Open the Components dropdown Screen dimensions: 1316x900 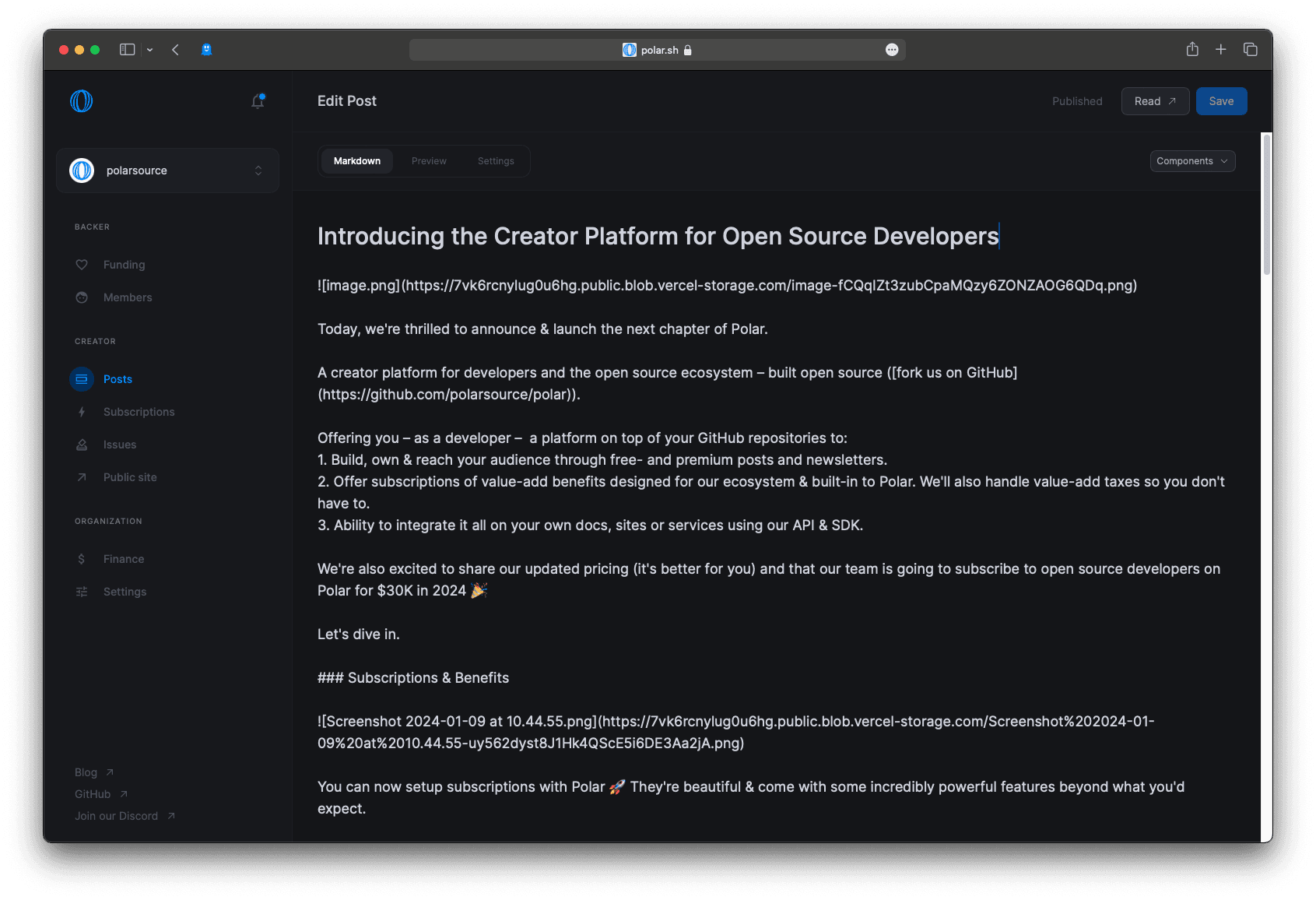coord(1192,161)
